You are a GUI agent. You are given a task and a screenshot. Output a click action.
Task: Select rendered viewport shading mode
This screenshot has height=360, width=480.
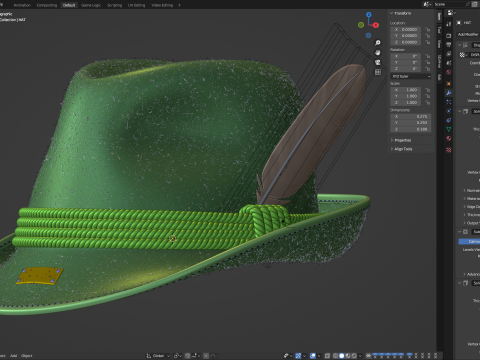(354, 356)
